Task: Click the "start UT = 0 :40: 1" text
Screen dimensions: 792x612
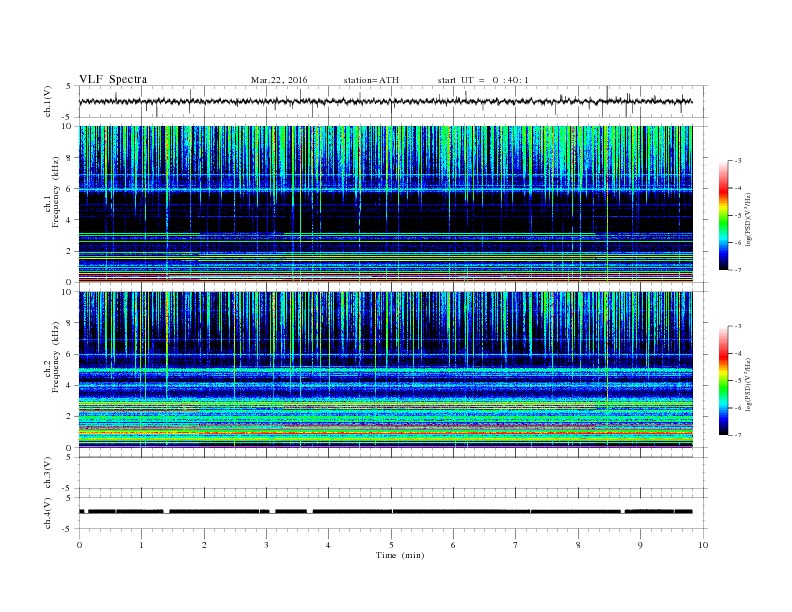Action: click(x=483, y=80)
